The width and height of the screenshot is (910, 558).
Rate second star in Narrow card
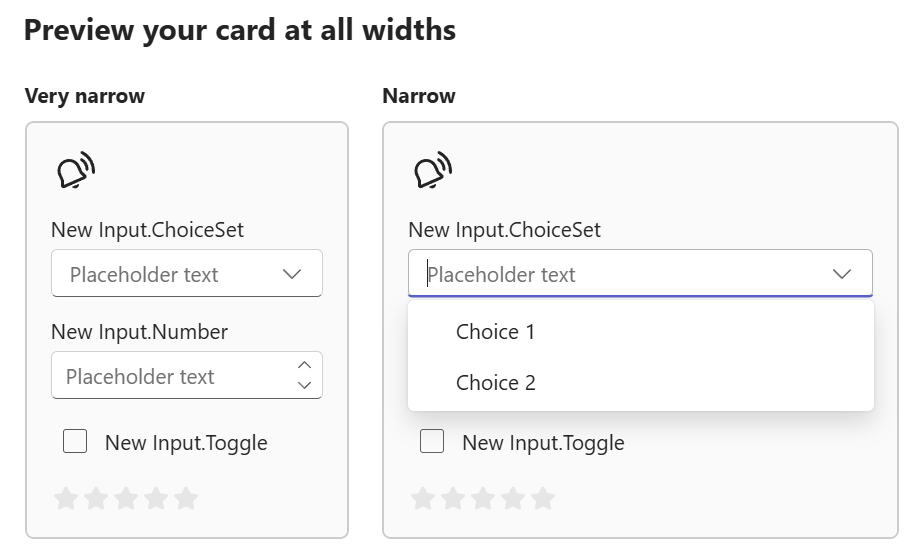click(x=453, y=498)
